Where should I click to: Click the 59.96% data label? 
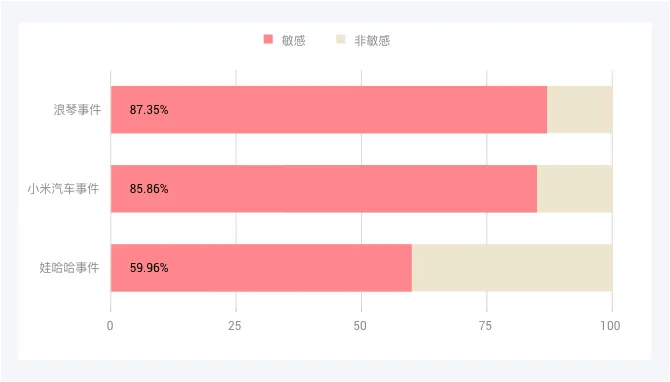point(149,268)
